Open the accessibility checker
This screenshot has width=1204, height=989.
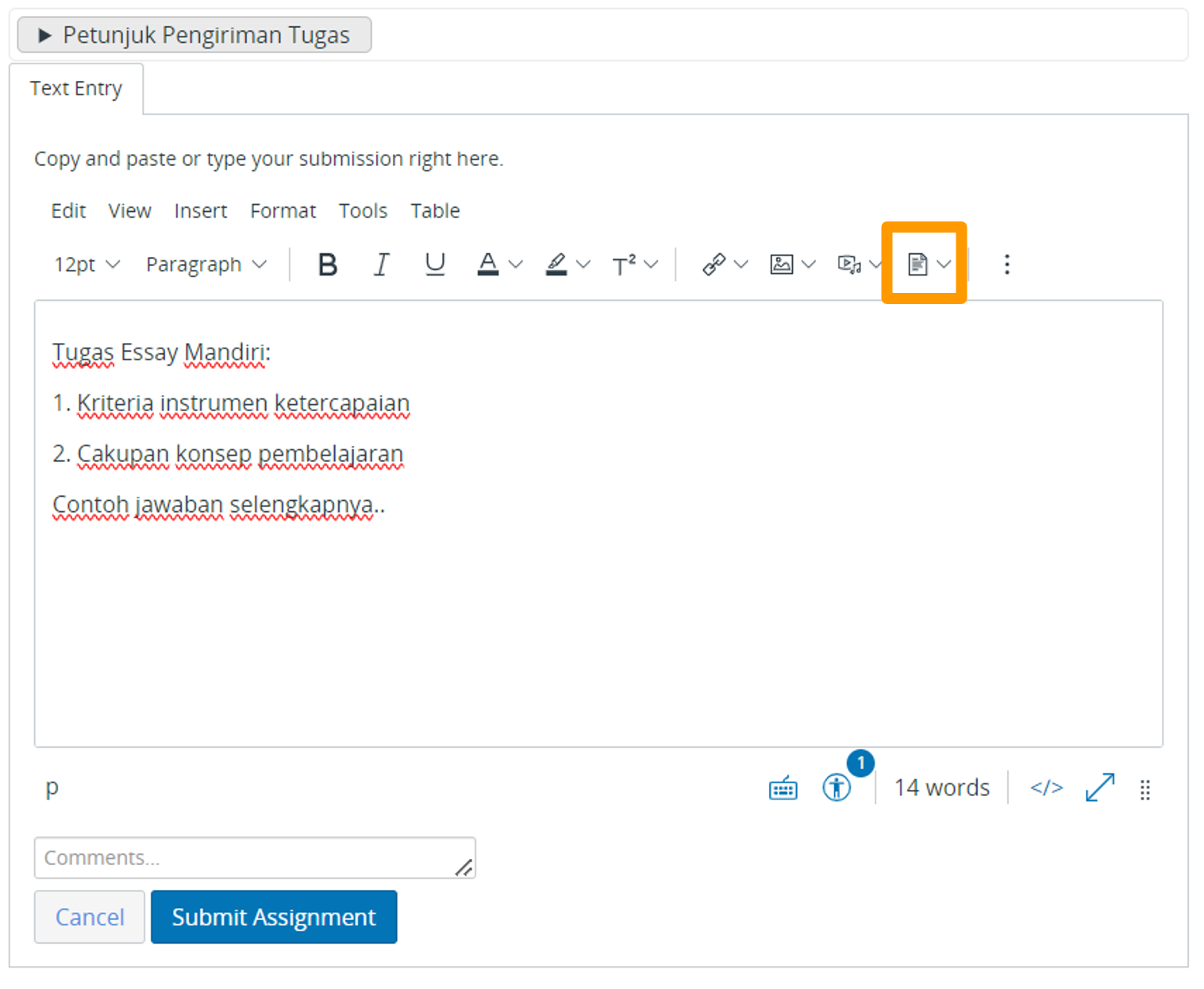tap(837, 787)
